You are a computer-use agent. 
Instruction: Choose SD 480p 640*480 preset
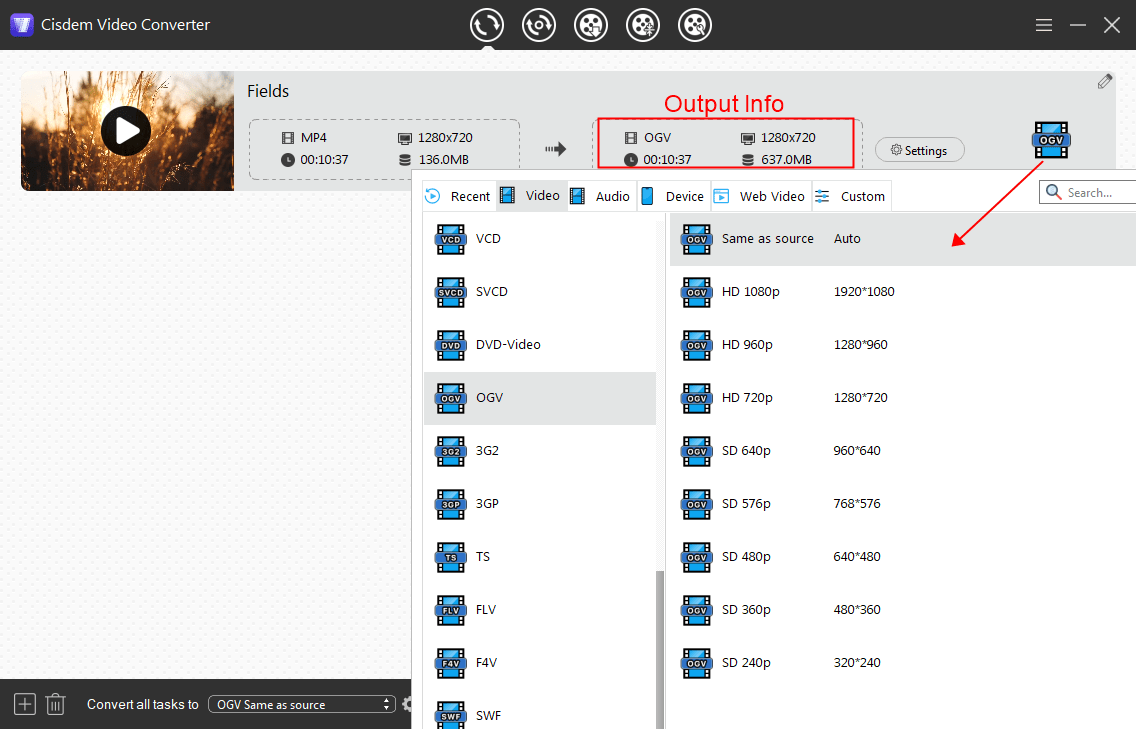tap(903, 557)
